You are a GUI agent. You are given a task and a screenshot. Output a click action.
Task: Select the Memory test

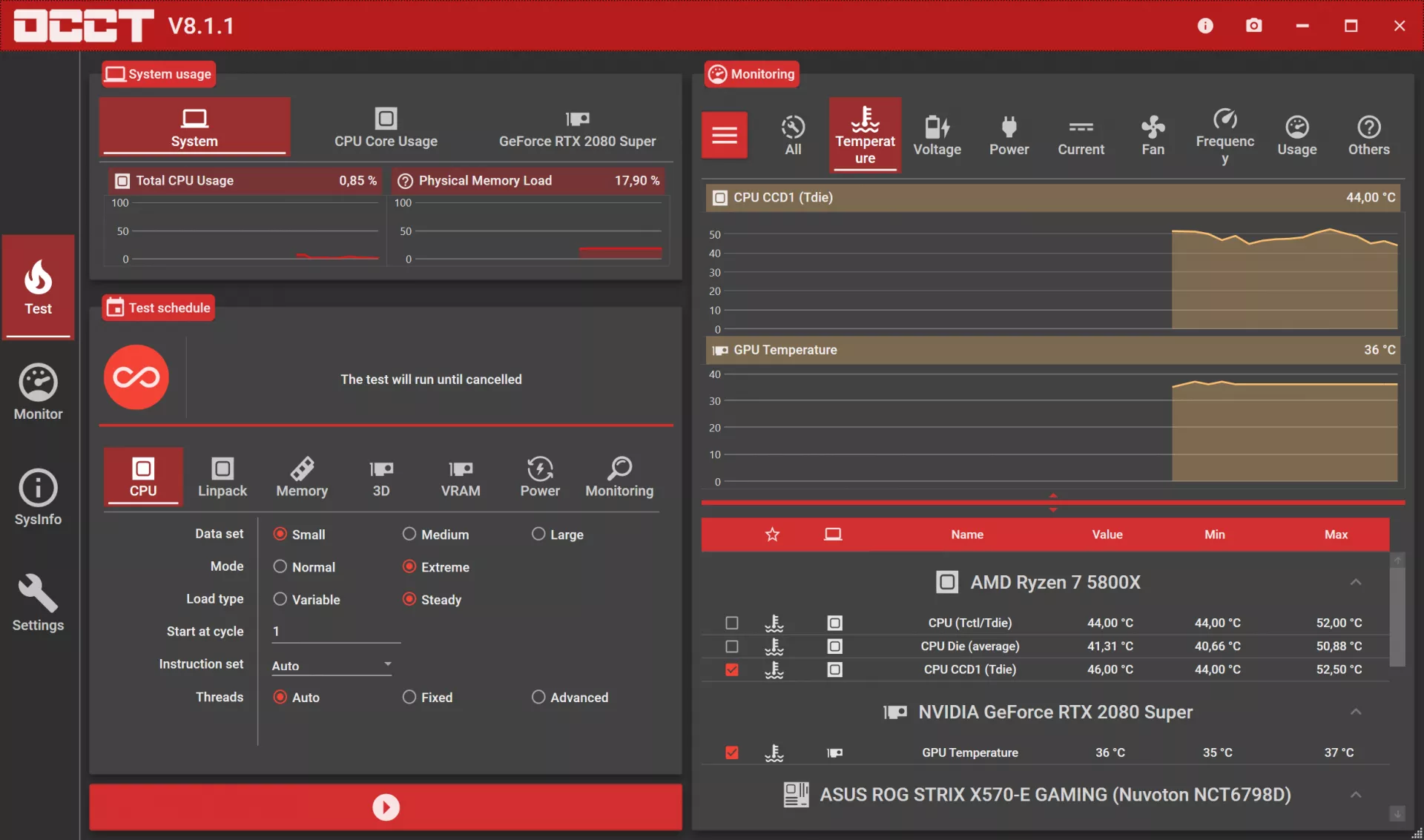[302, 476]
